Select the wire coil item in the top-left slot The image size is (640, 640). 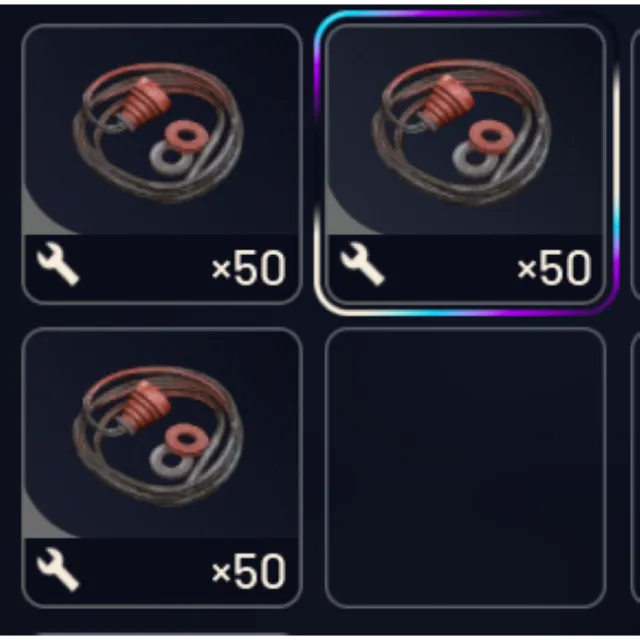[x=158, y=133]
